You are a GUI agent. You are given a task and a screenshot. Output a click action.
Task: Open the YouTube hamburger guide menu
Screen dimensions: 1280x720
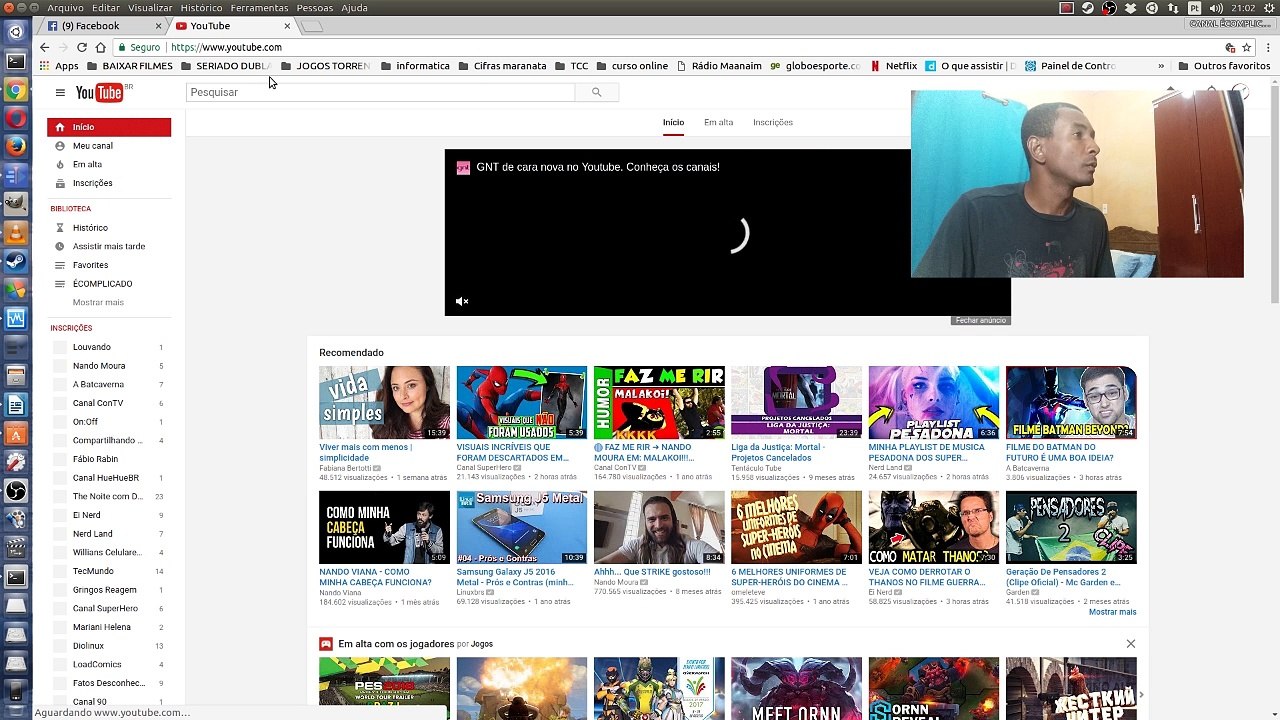click(60, 93)
